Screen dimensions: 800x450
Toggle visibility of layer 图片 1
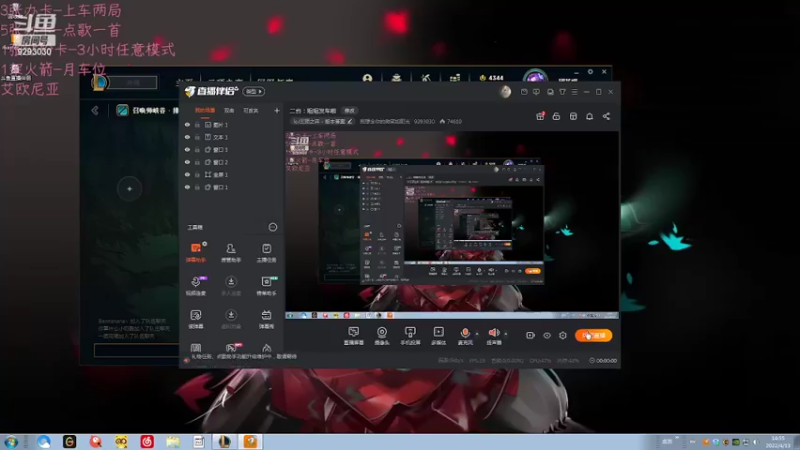[187, 124]
